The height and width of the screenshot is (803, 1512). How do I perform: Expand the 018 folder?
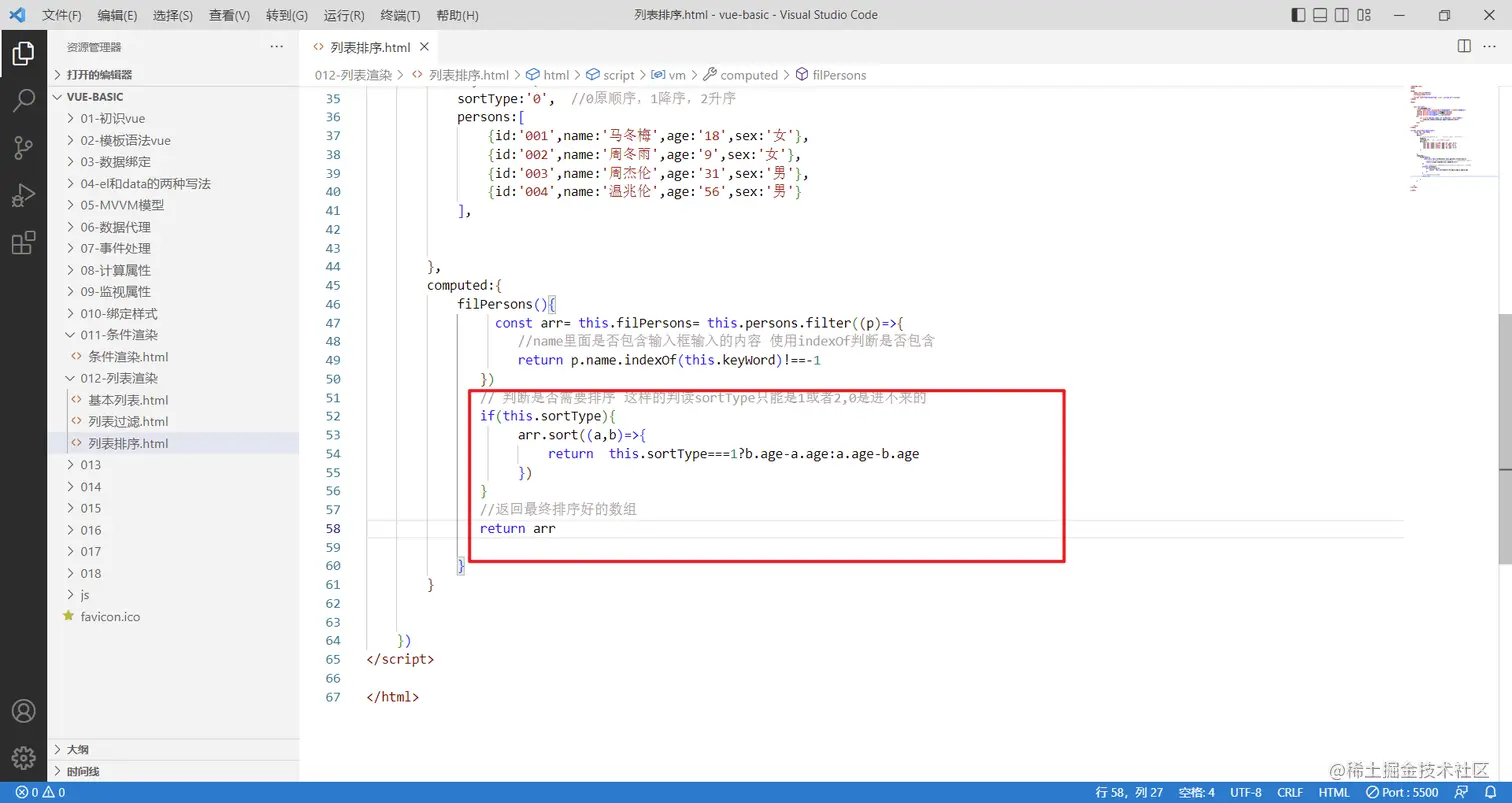(173, 573)
